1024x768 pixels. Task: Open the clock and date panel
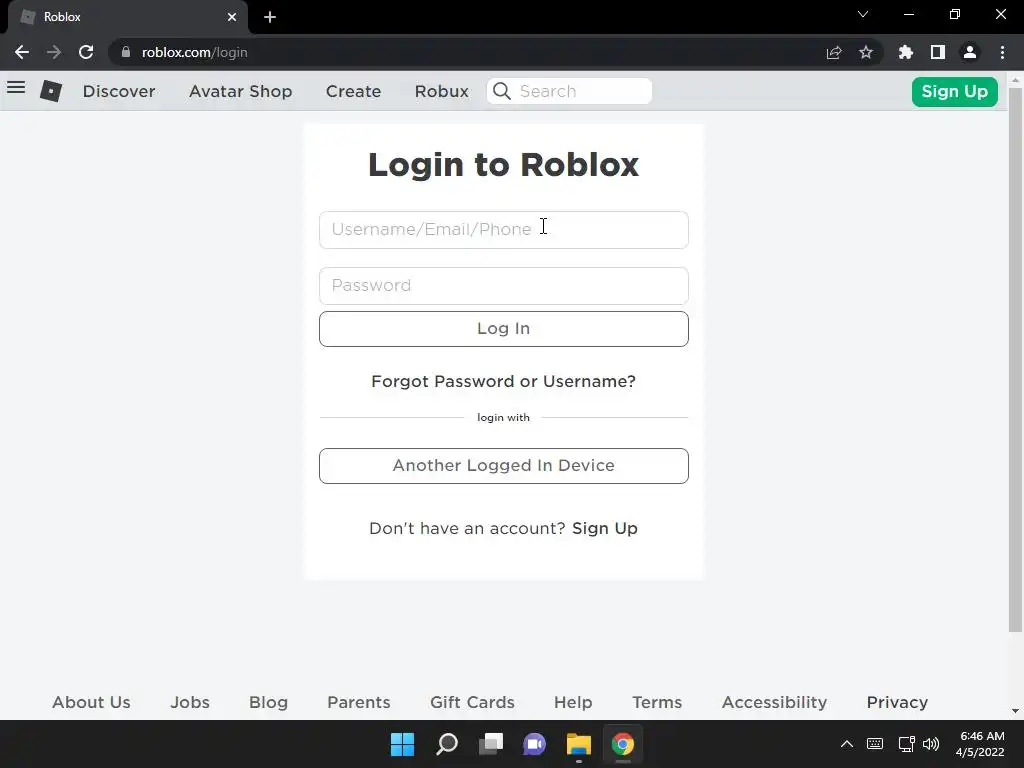click(x=980, y=744)
